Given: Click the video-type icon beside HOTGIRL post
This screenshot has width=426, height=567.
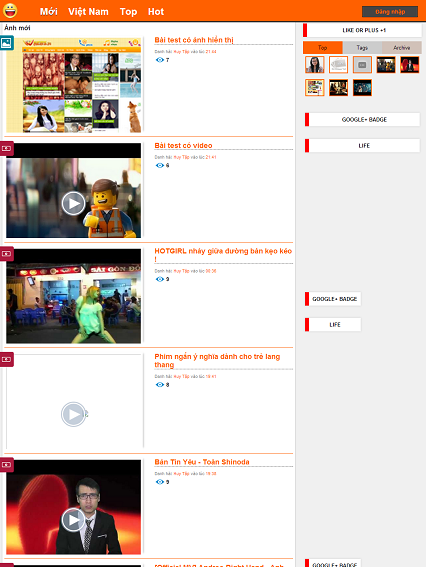Looking at the screenshot, I should [7, 254].
